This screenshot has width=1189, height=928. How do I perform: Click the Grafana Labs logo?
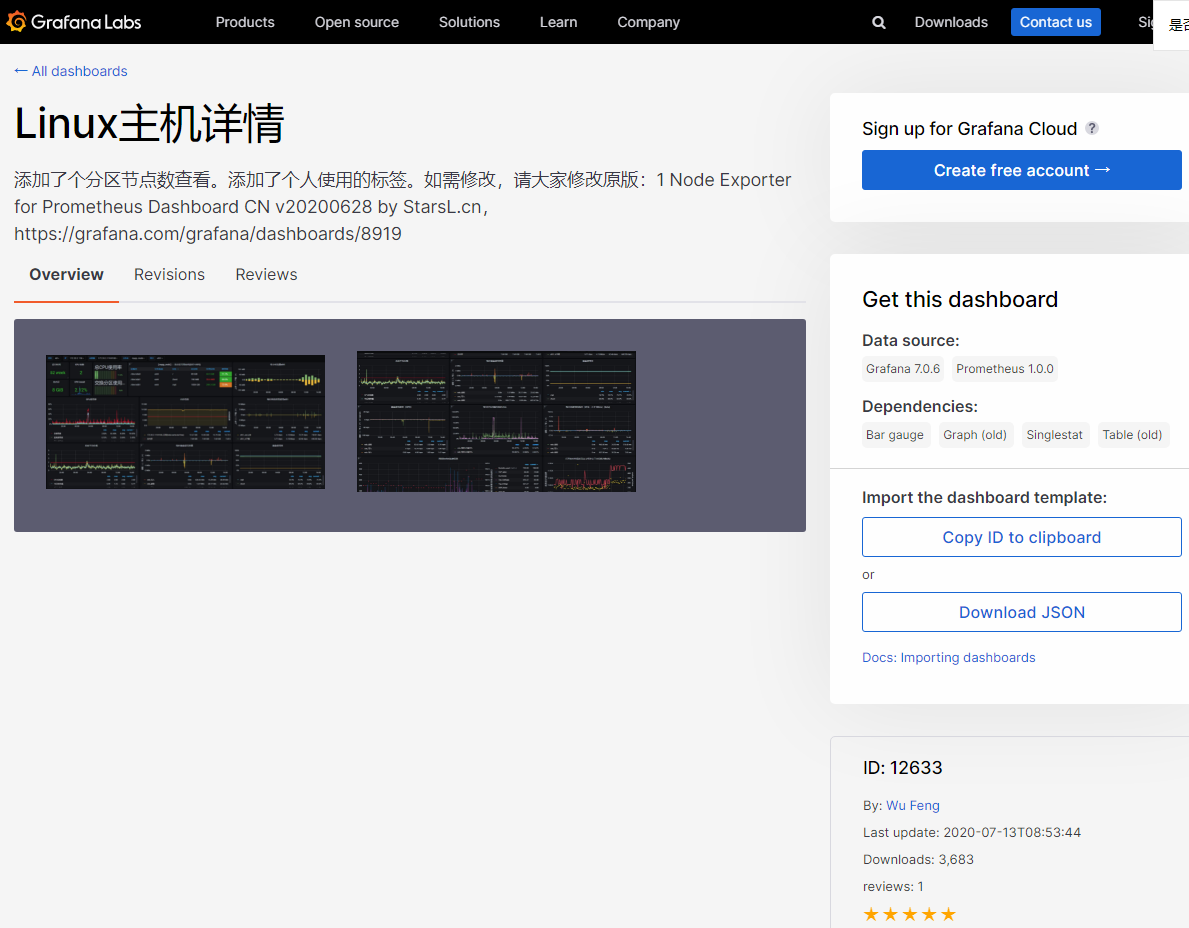click(74, 22)
